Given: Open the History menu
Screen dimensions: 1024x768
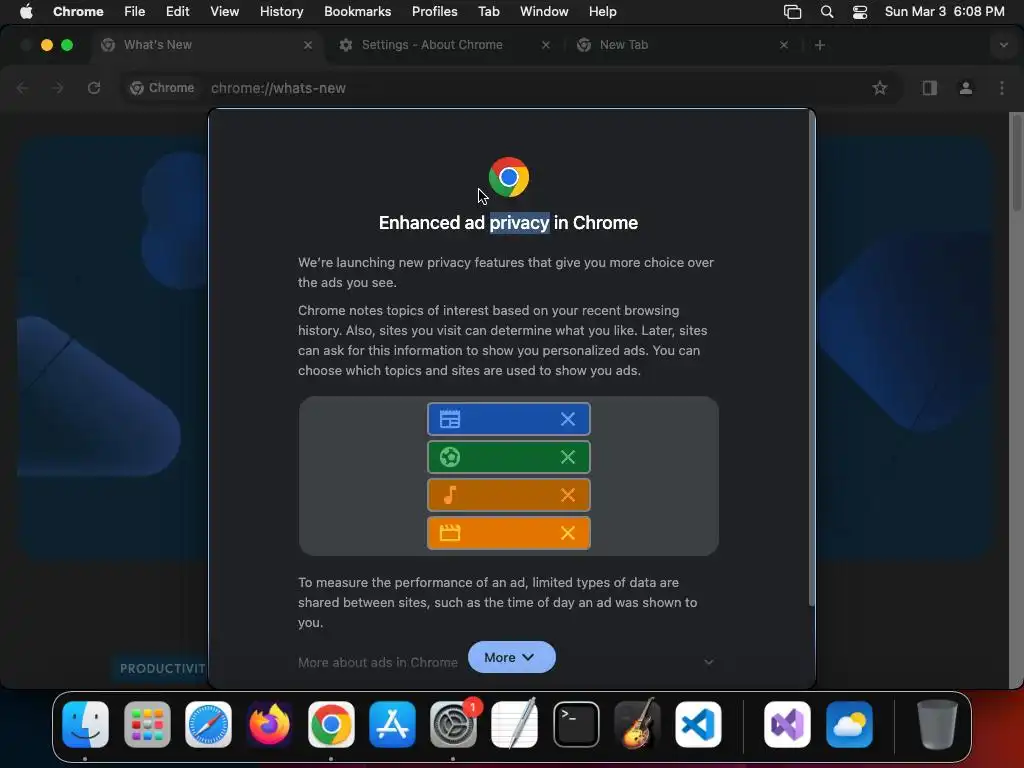Looking at the screenshot, I should click(x=281, y=12).
